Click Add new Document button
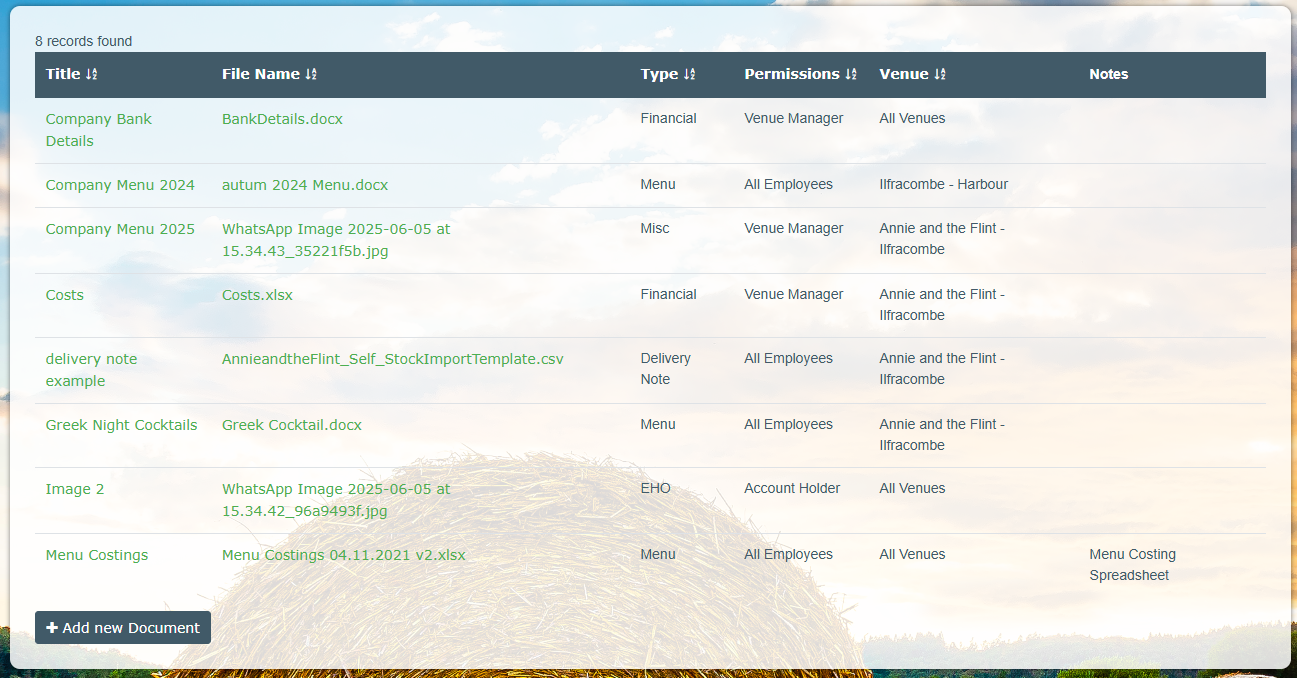Image resolution: width=1297 pixels, height=678 pixels. [x=123, y=628]
